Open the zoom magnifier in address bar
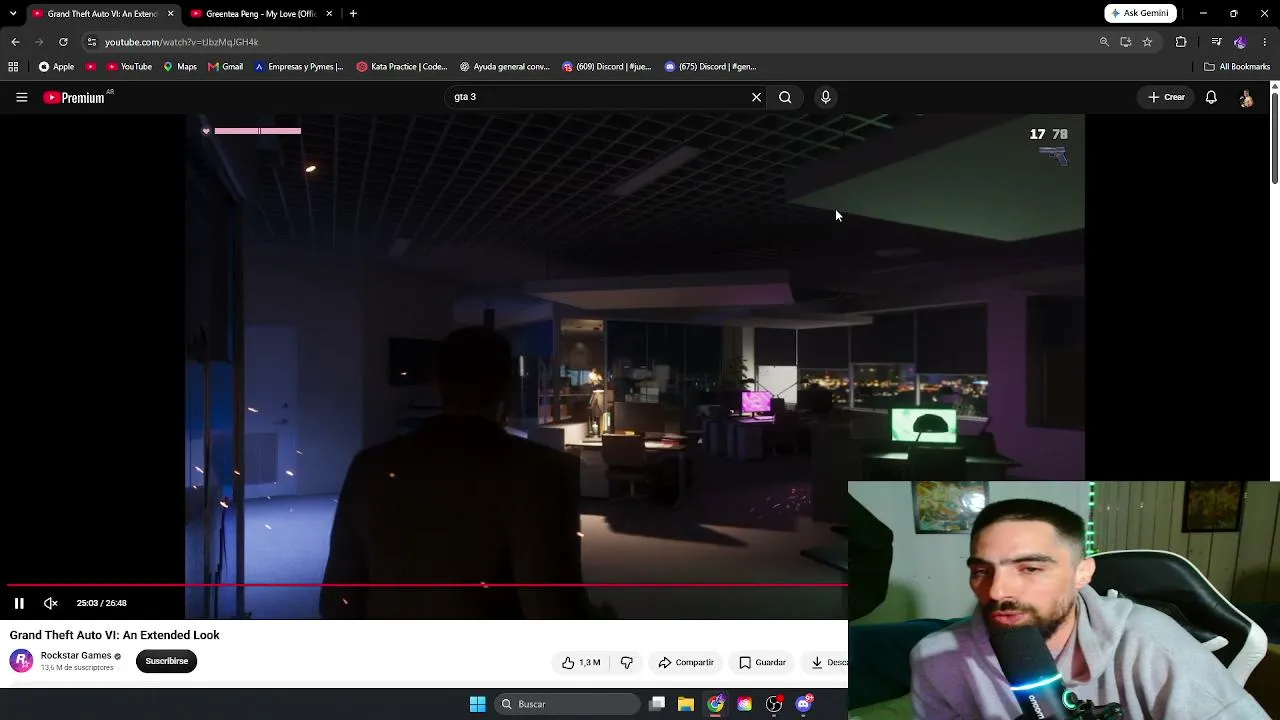Screen dimensions: 1280x720 (x=1104, y=42)
